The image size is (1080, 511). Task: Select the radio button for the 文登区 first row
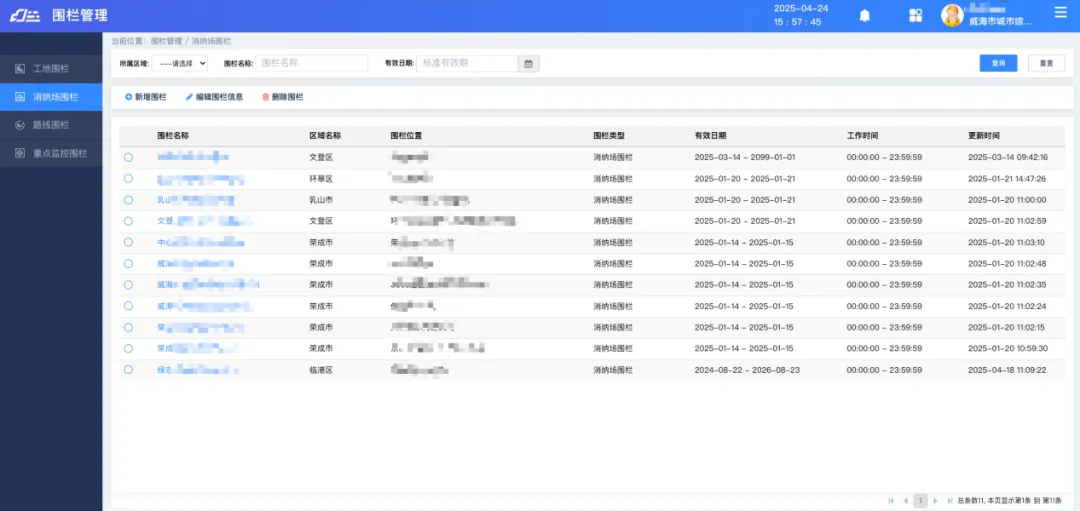point(128,157)
